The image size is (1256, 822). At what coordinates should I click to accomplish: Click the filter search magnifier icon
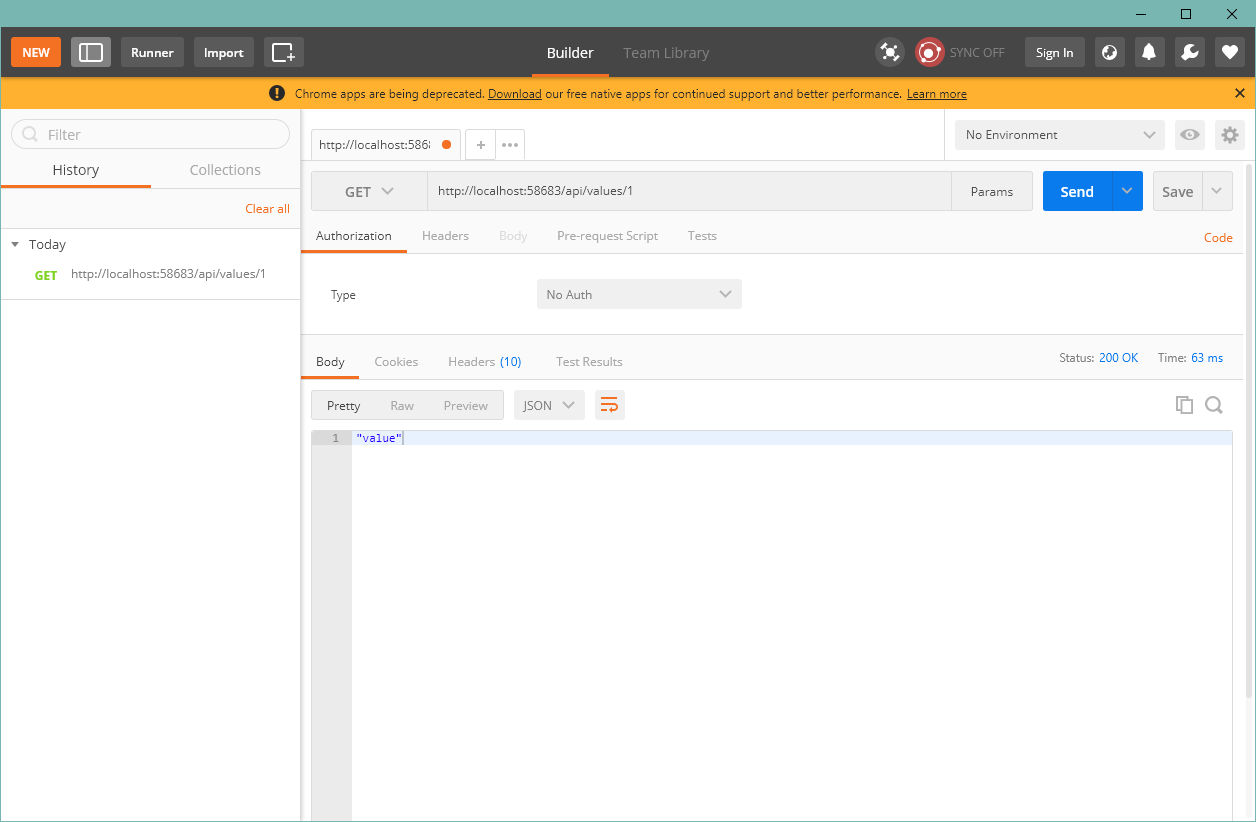[x=30, y=134]
